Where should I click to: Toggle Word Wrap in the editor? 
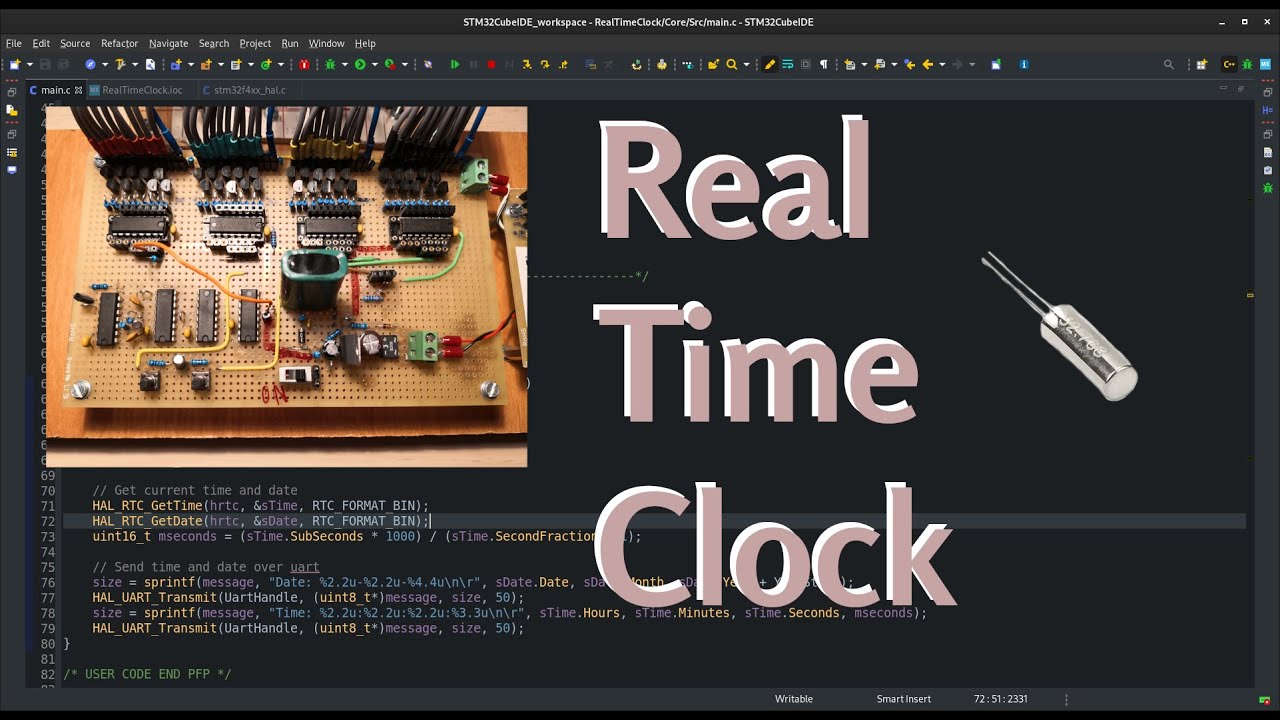787,64
